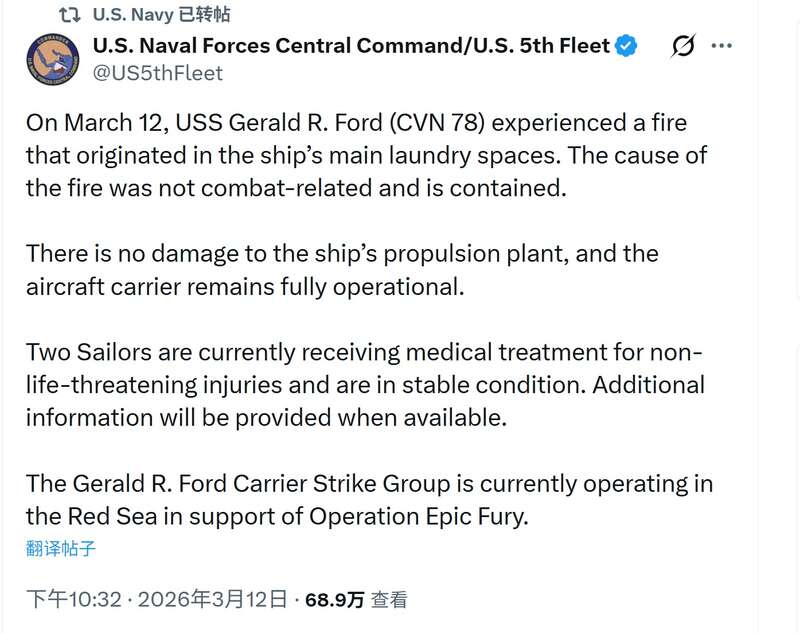
Task: Click the 5th Fleet profile avatar
Action: (52, 60)
